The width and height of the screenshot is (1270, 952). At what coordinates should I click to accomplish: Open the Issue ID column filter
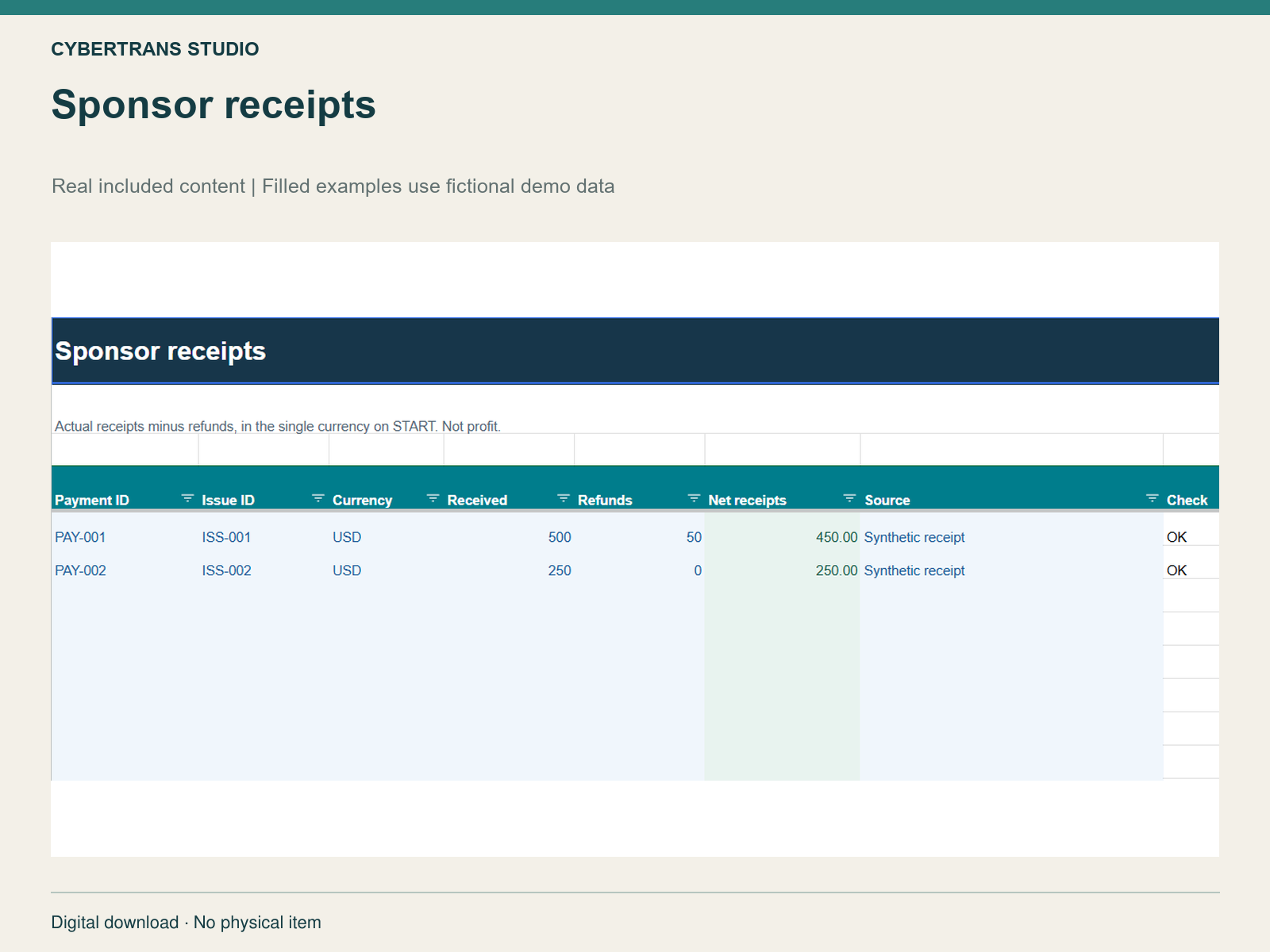coord(318,498)
